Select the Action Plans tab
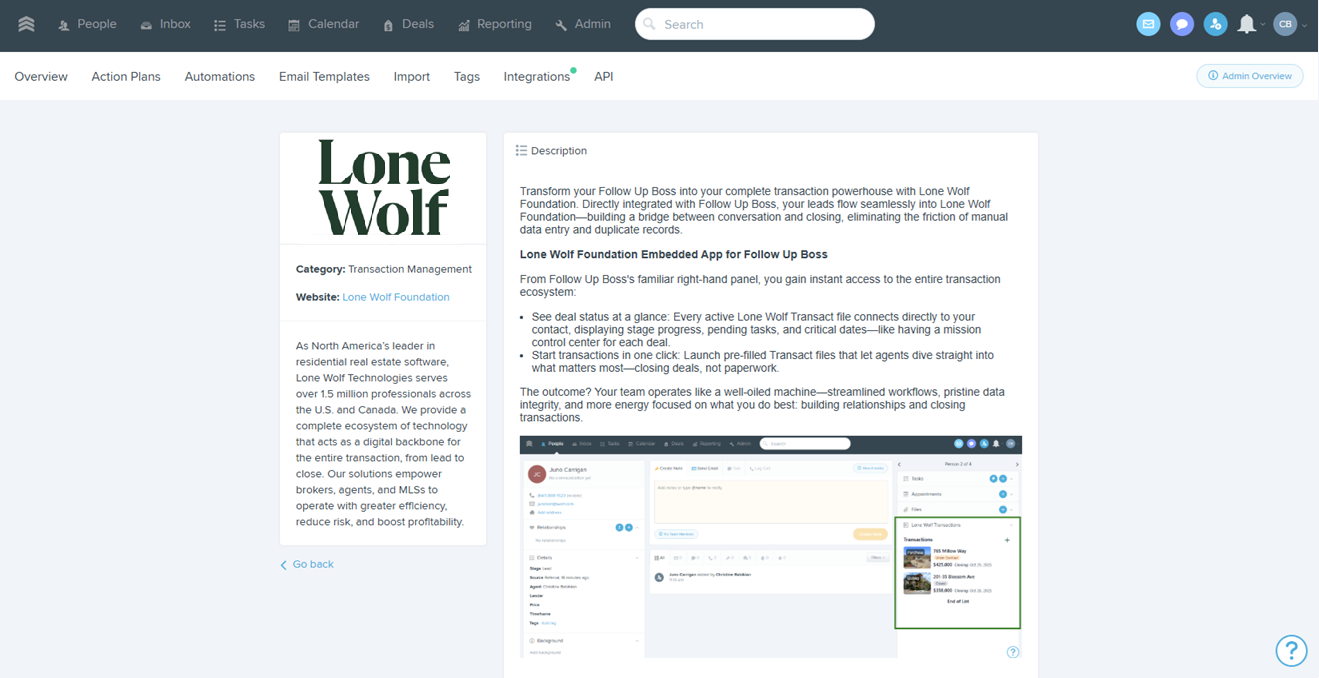The image size is (1319, 678). tap(126, 77)
